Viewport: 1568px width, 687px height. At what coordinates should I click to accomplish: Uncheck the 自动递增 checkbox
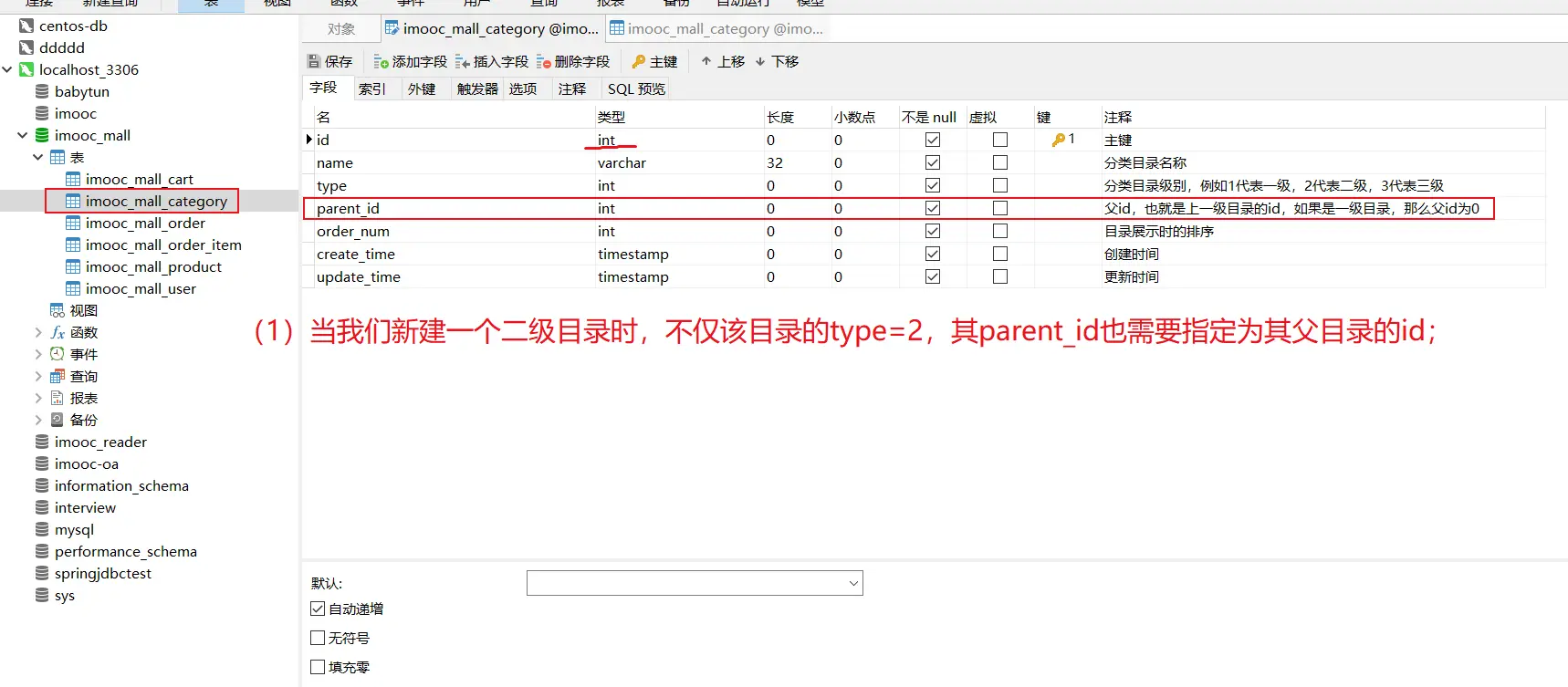(318, 609)
